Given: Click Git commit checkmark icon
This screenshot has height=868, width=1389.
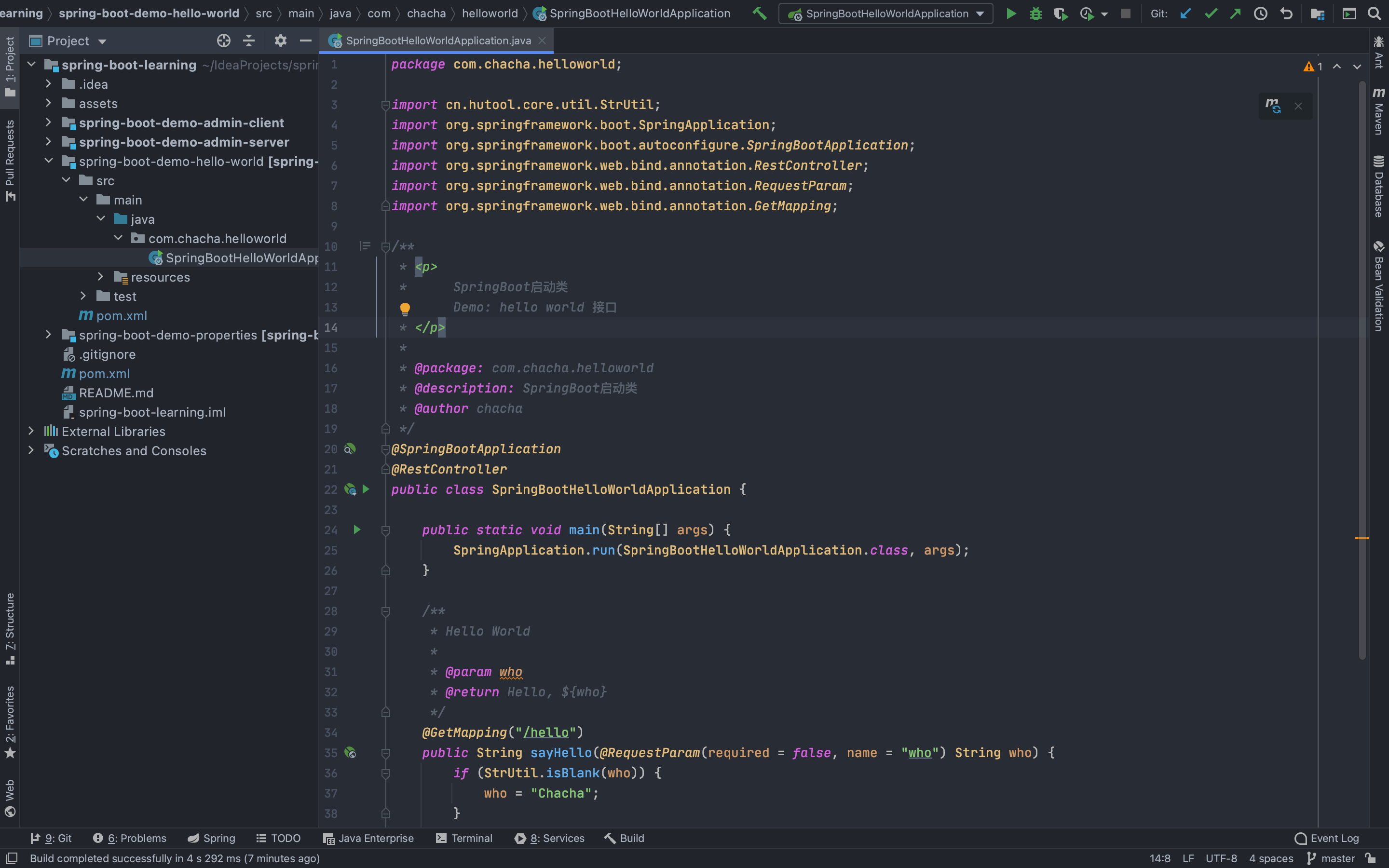Looking at the screenshot, I should click(1211, 14).
